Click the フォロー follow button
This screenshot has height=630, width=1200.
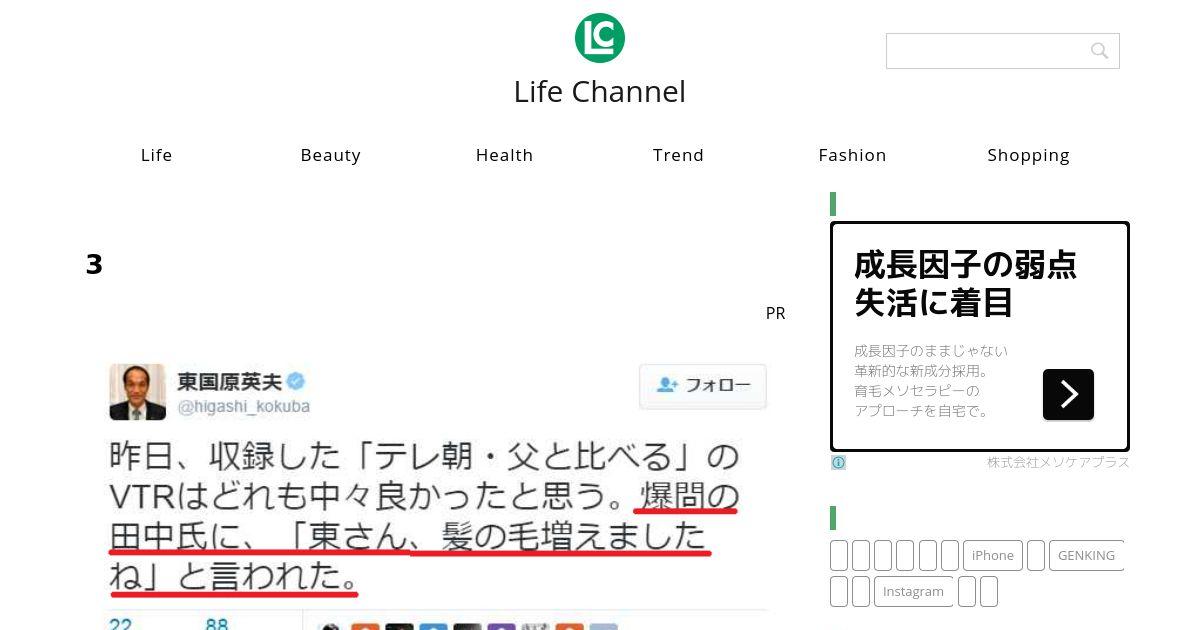coord(703,385)
